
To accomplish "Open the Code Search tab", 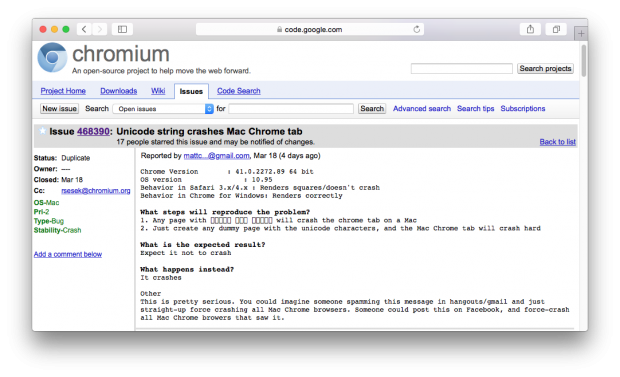I will coord(238,91).
